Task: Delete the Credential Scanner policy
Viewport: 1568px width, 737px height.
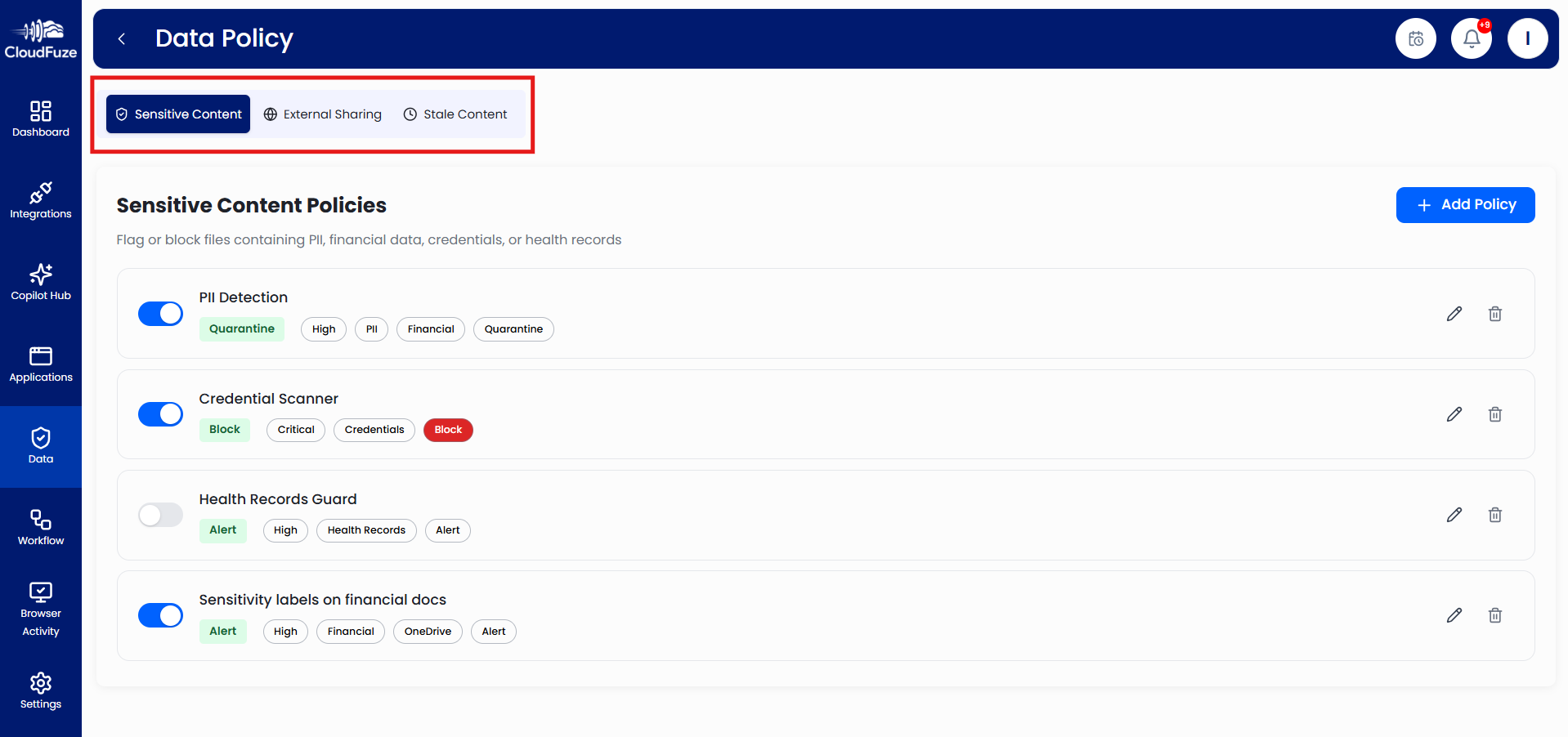Action: click(1495, 414)
